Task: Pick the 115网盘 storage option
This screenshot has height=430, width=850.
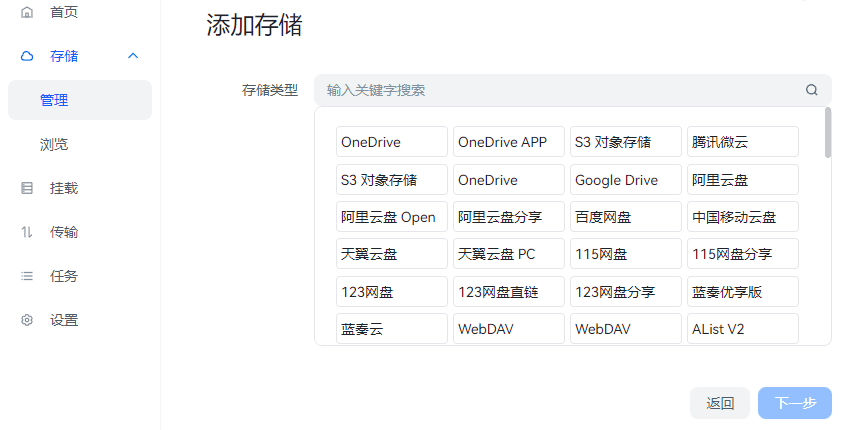Action: 626,254
